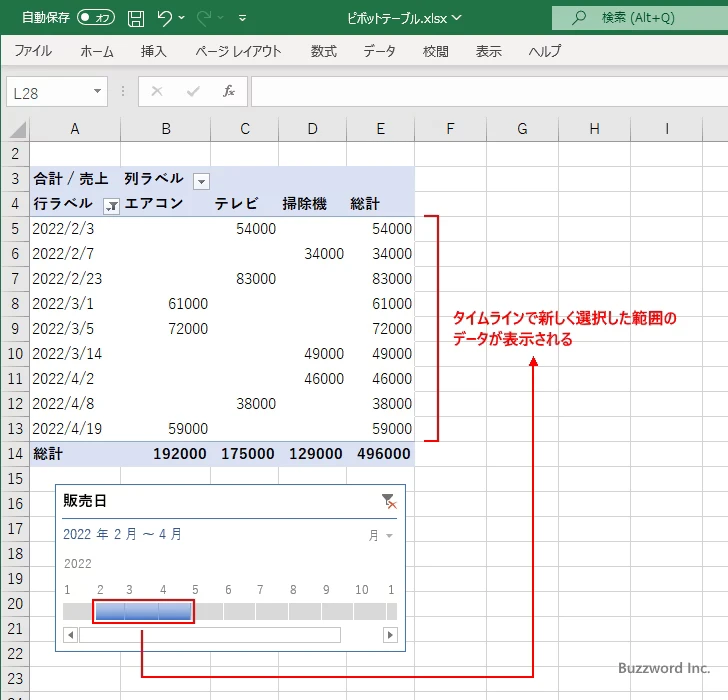Image resolution: width=728 pixels, height=700 pixels.
Task: Click the エアコン column label cell
Action: click(165, 203)
